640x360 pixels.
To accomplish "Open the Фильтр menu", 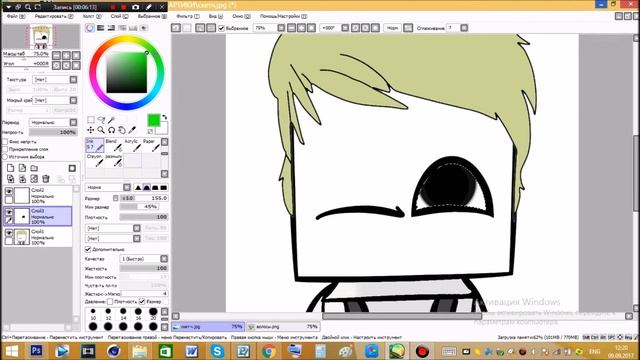I will [x=188, y=16].
